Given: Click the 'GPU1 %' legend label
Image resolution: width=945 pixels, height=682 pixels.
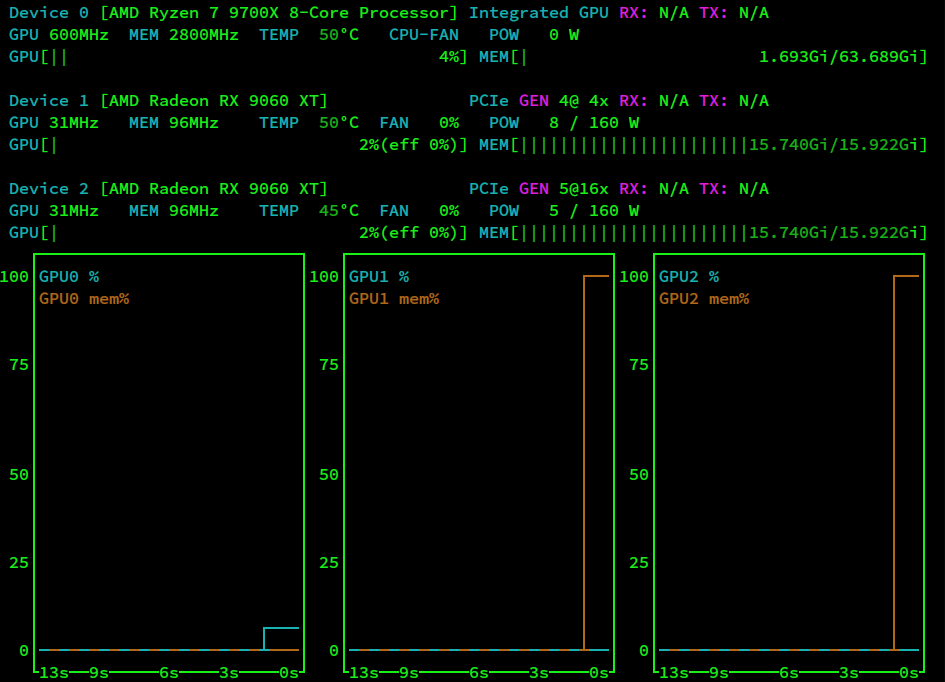Looking at the screenshot, I should [x=379, y=277].
